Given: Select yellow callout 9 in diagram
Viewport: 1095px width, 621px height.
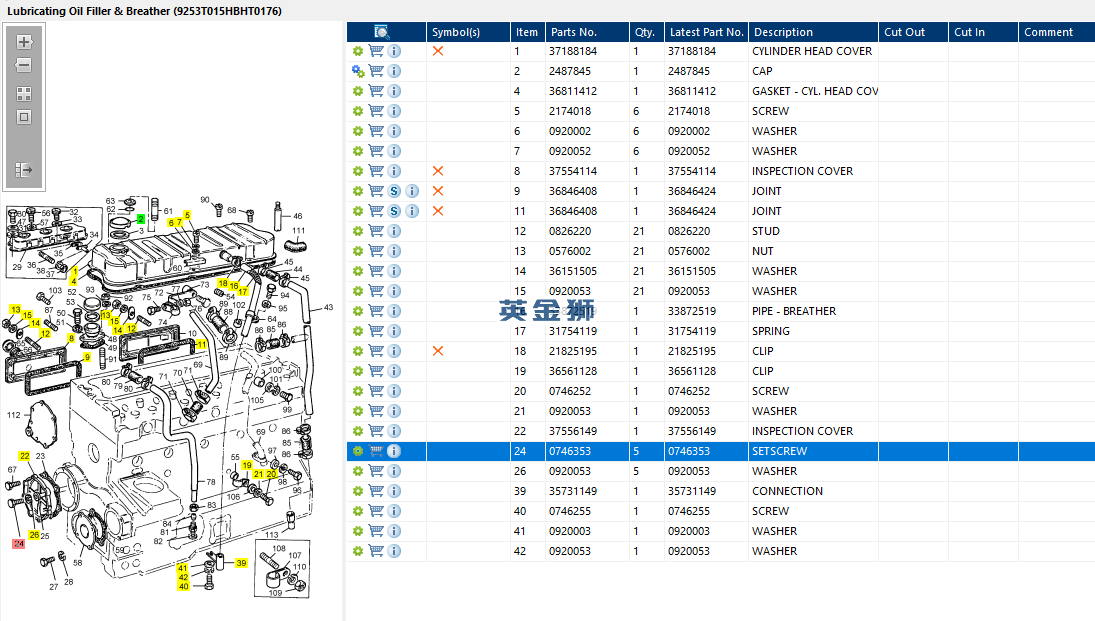Looking at the screenshot, I should click(x=87, y=357).
